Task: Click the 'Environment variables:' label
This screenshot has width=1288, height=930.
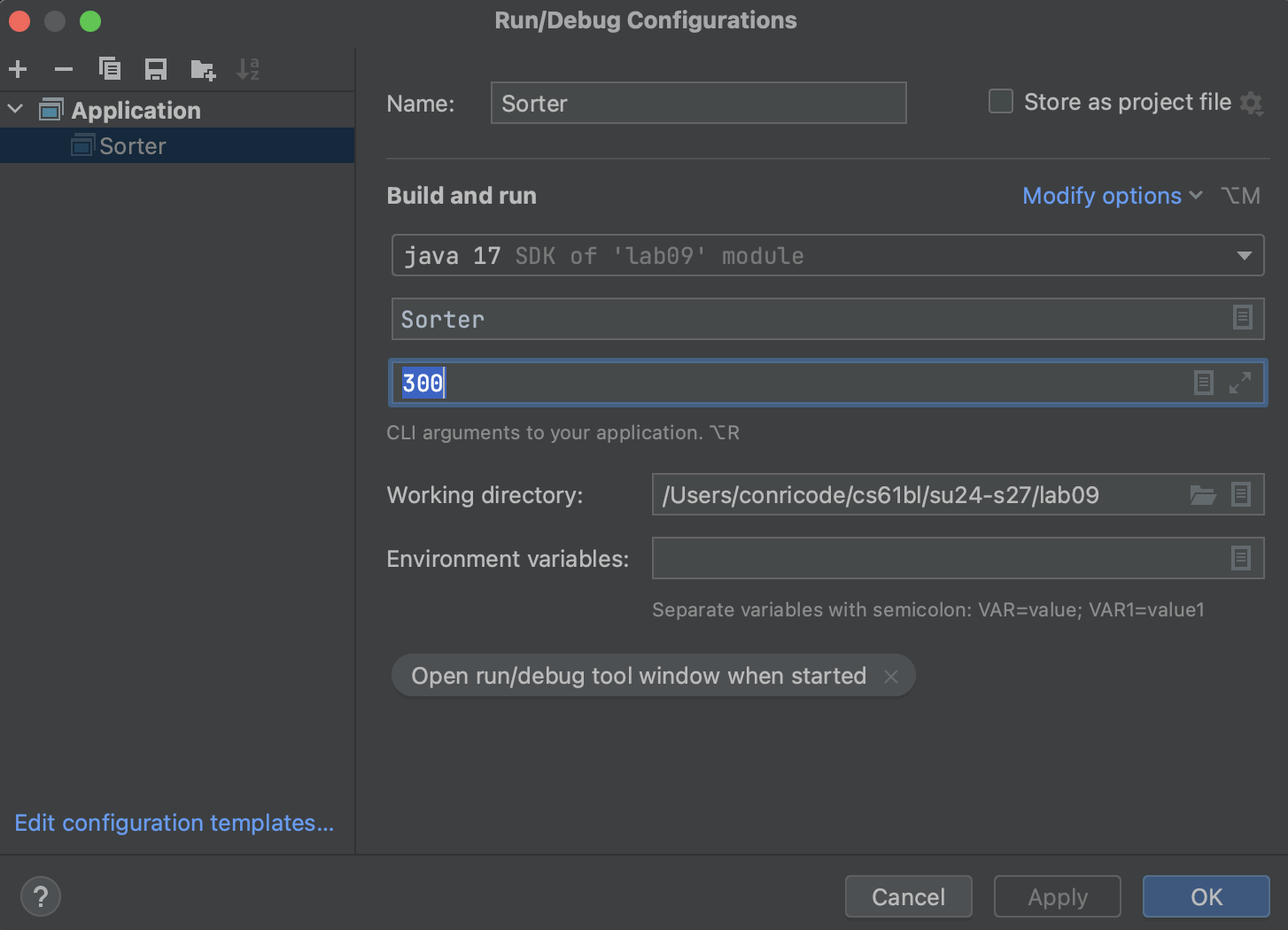Action: [508, 559]
